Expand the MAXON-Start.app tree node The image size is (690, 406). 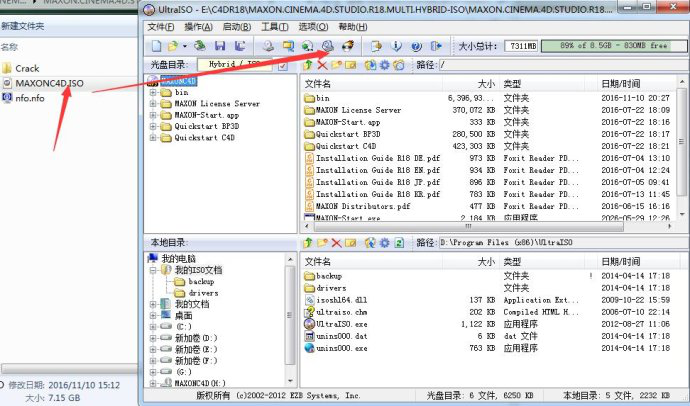click(x=153, y=115)
